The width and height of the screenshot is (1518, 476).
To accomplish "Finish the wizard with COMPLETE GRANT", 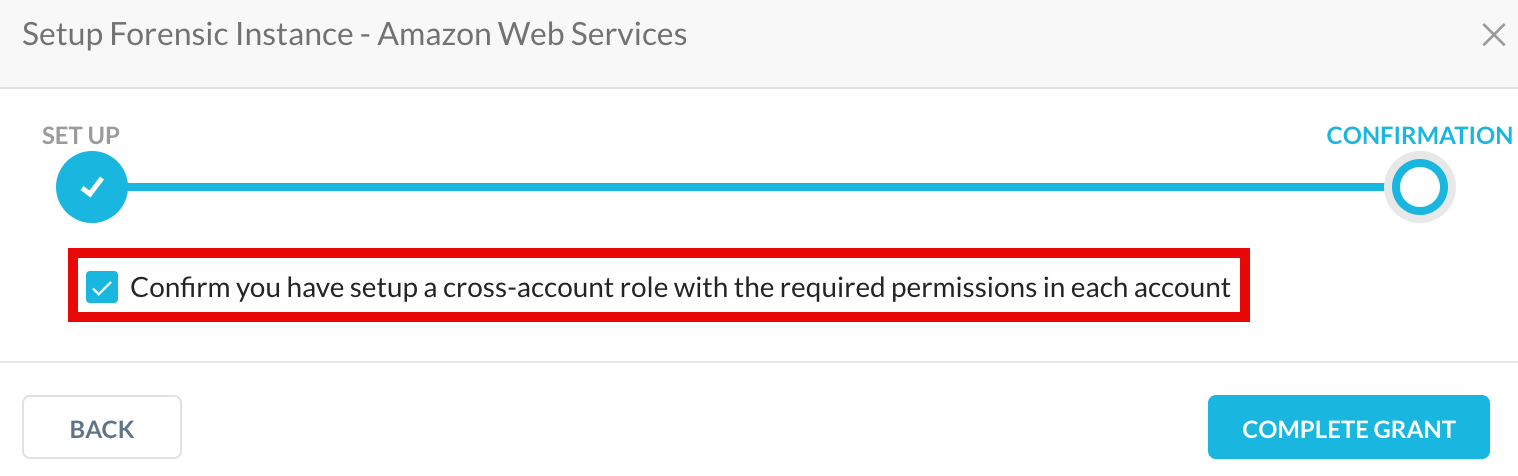I will [x=1348, y=429].
